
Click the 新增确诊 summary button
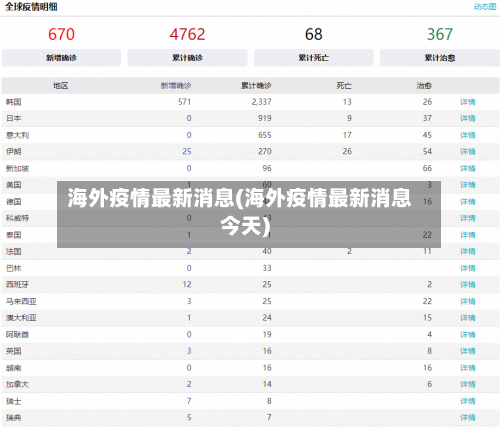click(61, 58)
